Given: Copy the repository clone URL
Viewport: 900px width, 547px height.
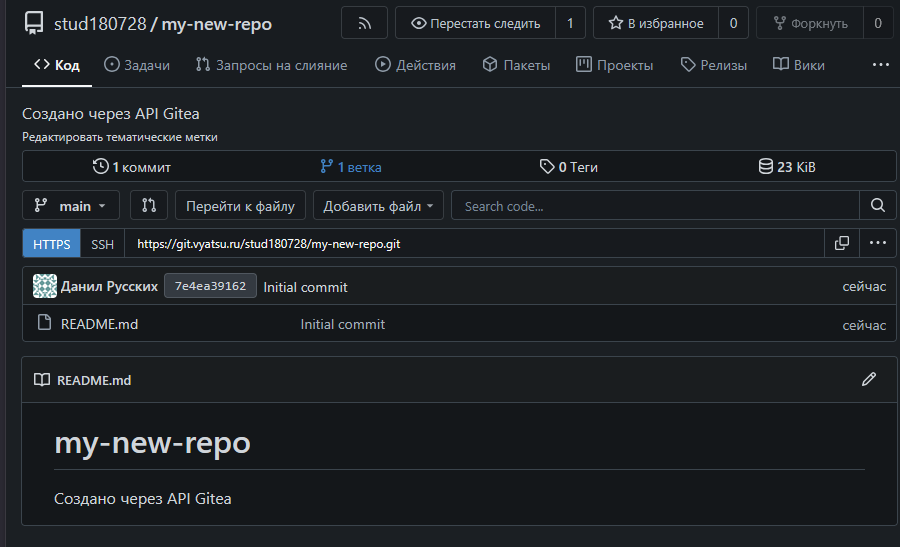Looking at the screenshot, I should (x=841, y=243).
